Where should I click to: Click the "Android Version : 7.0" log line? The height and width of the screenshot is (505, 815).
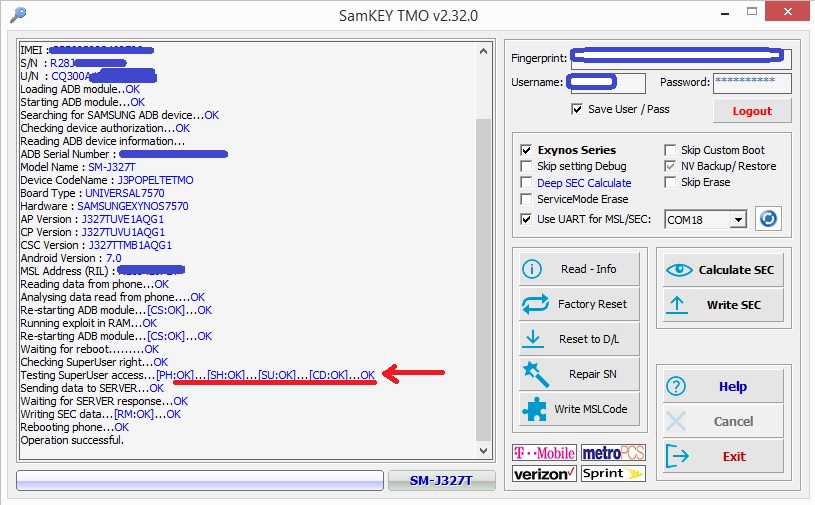(x=71, y=258)
